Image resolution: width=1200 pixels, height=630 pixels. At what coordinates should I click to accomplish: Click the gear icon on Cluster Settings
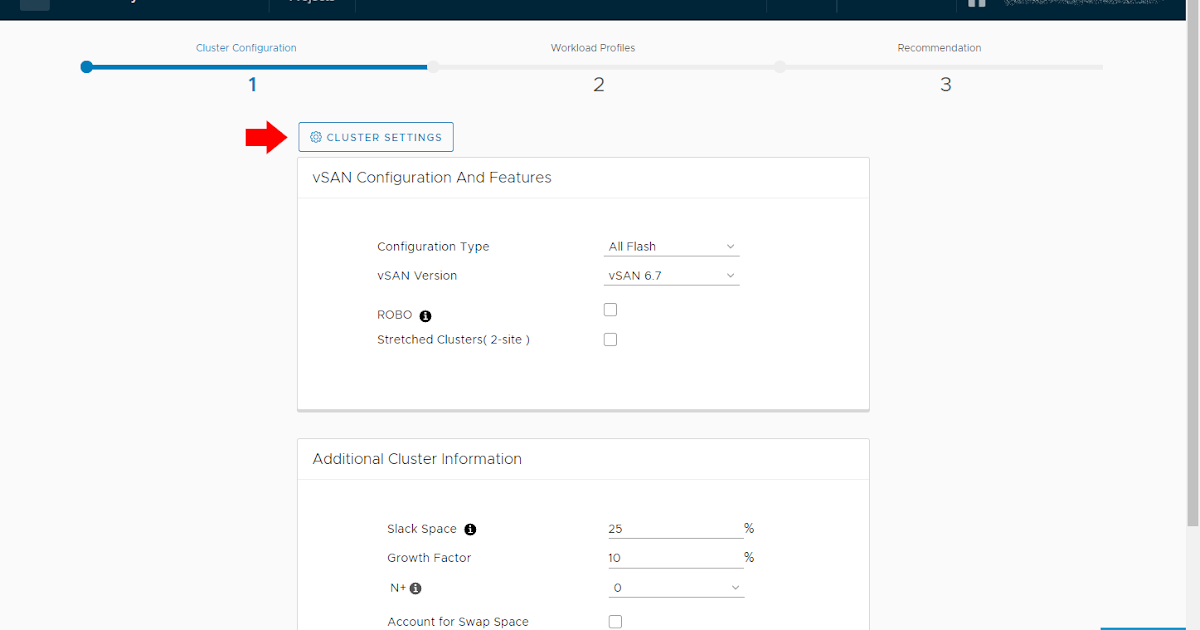coord(315,137)
